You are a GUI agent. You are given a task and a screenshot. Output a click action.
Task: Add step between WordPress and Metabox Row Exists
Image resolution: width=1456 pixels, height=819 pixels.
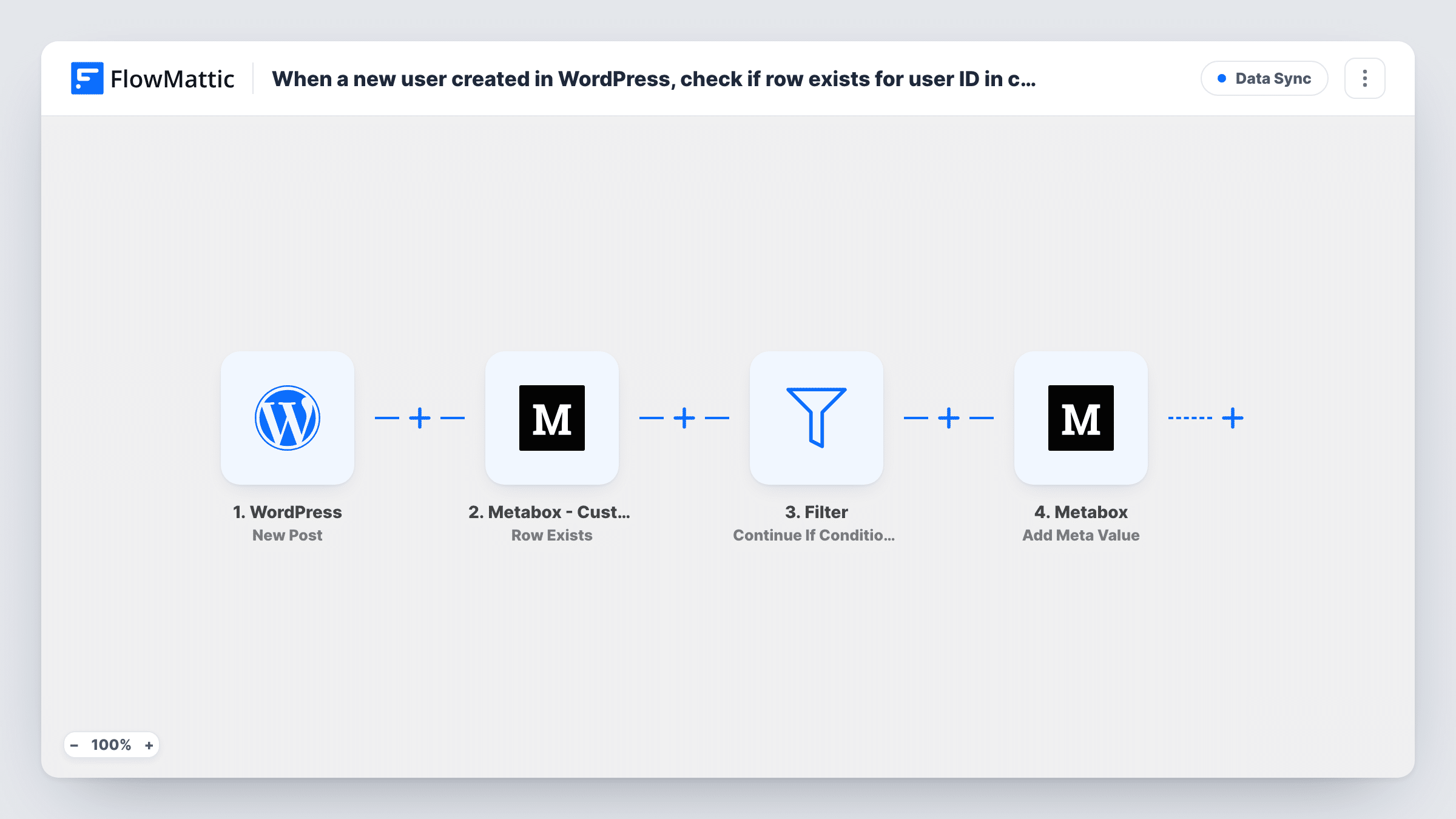420,418
